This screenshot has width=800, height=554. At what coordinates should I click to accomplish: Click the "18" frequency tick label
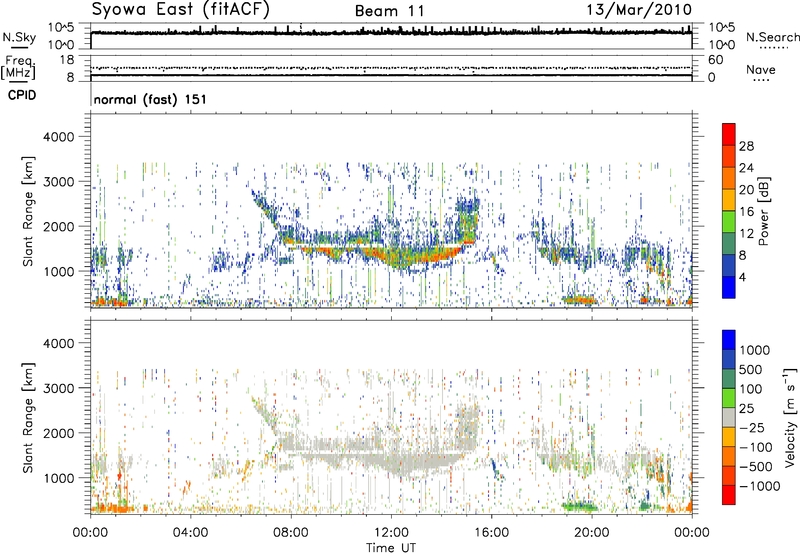tap(67, 60)
